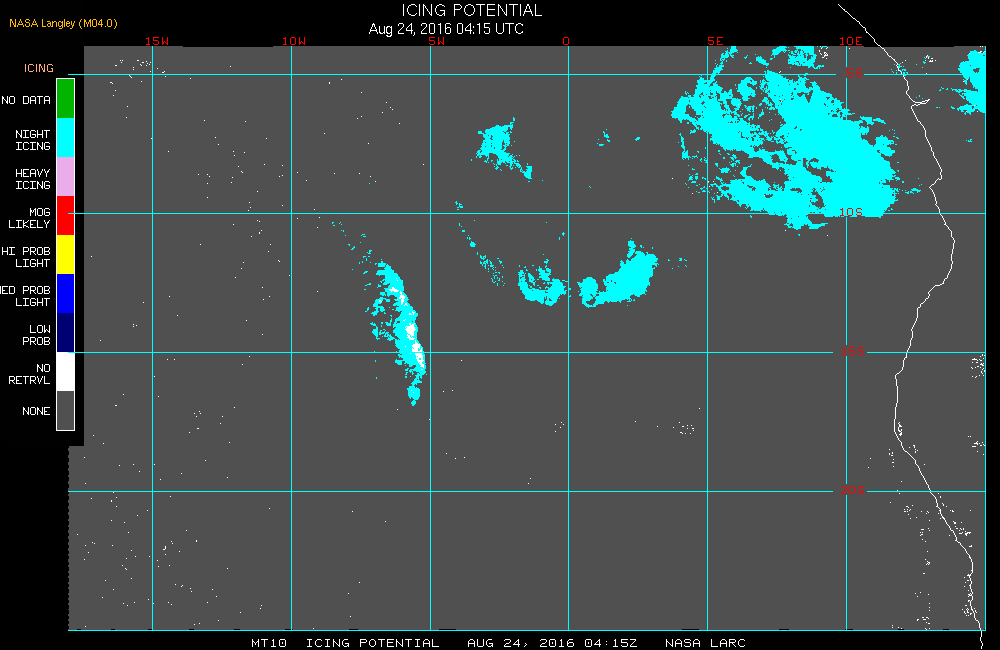This screenshot has height=650, width=1000.
Task: Click the ICING legend heading
Action: [39, 68]
